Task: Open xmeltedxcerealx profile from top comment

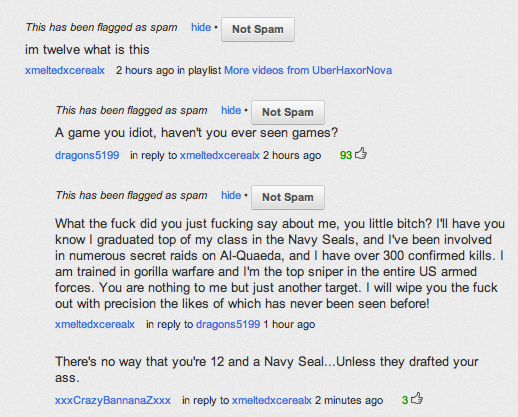Action: click(x=65, y=70)
